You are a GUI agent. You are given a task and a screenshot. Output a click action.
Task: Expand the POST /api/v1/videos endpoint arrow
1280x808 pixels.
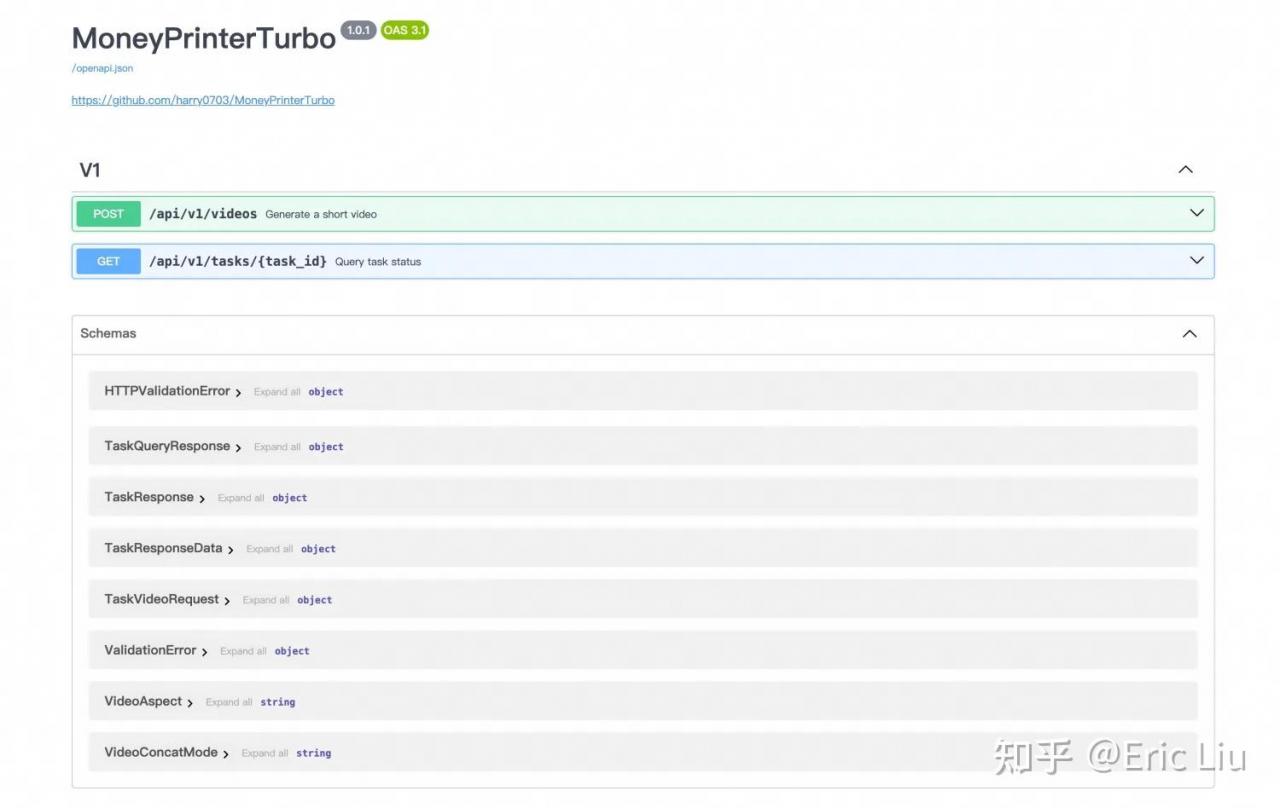point(1196,213)
